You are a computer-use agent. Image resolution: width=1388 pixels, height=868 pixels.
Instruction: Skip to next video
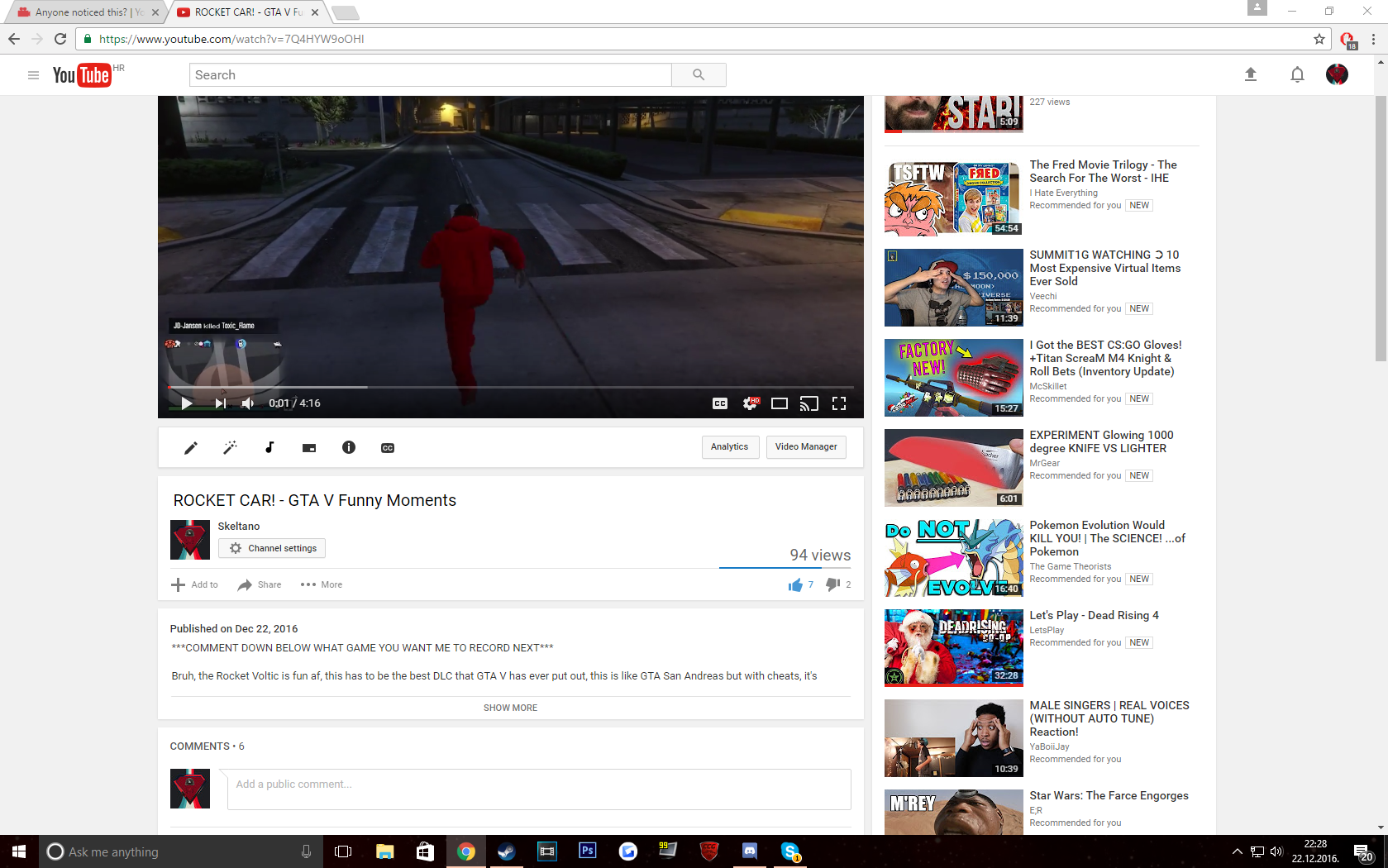click(220, 403)
